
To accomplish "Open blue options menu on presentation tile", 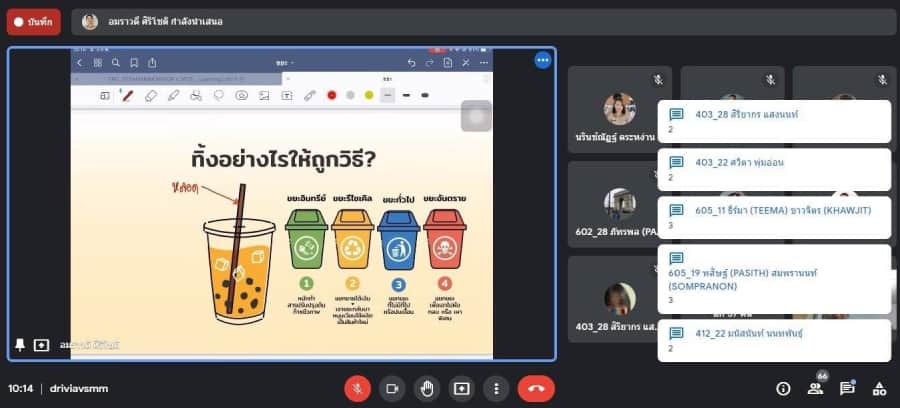I will 542,60.
